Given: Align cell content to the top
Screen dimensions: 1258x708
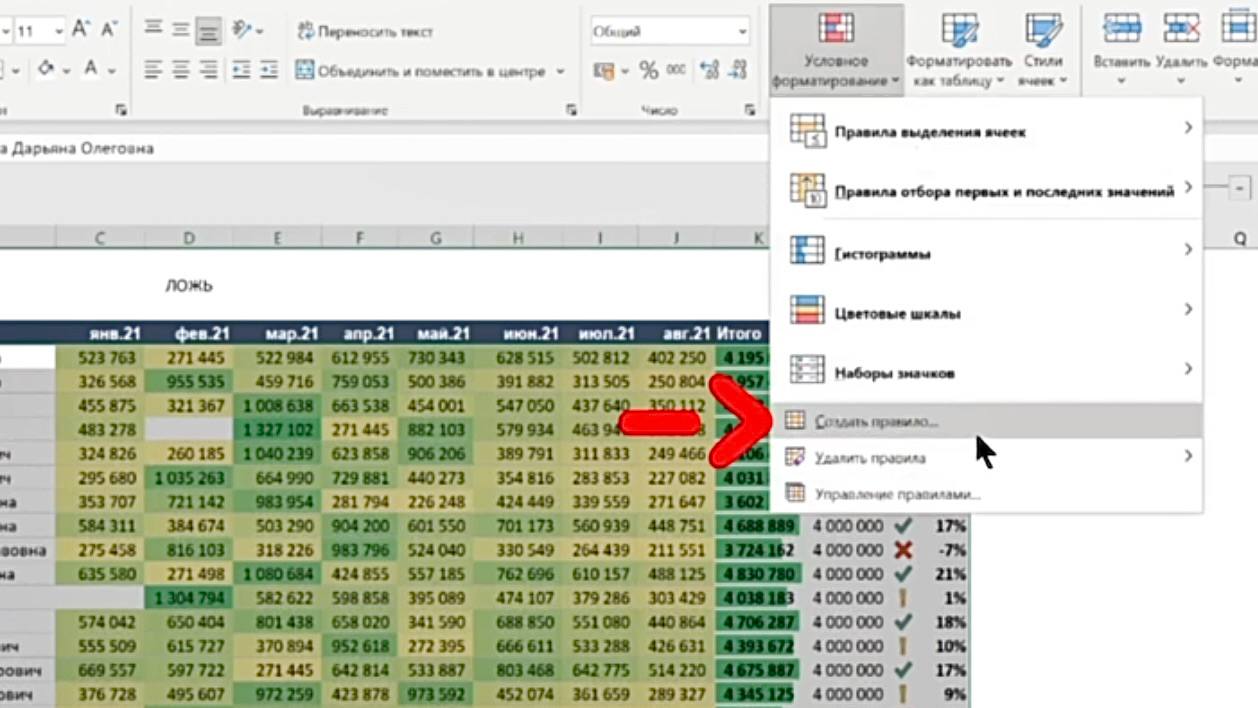Looking at the screenshot, I should click(153, 30).
